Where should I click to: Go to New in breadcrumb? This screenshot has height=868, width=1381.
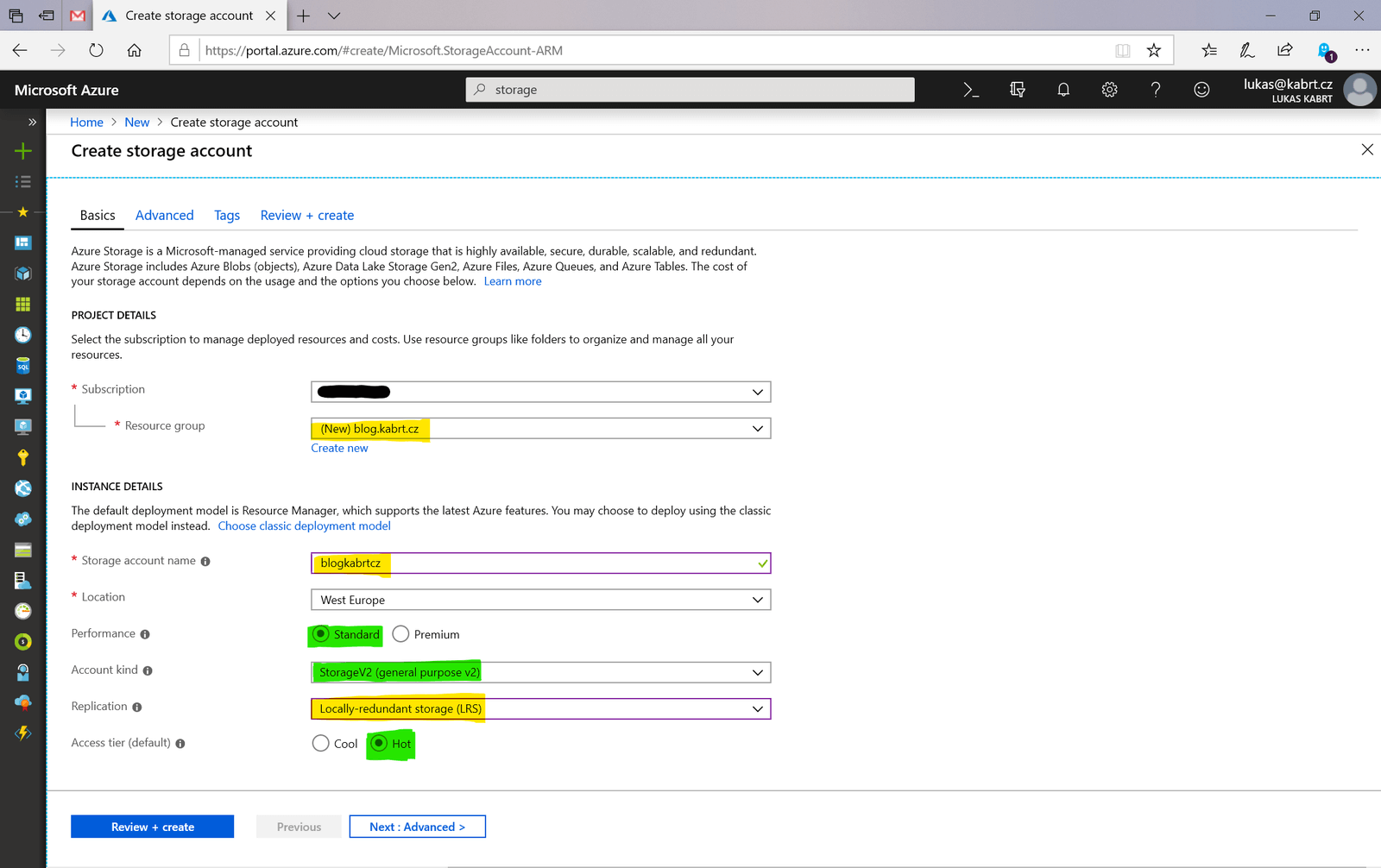coord(136,123)
